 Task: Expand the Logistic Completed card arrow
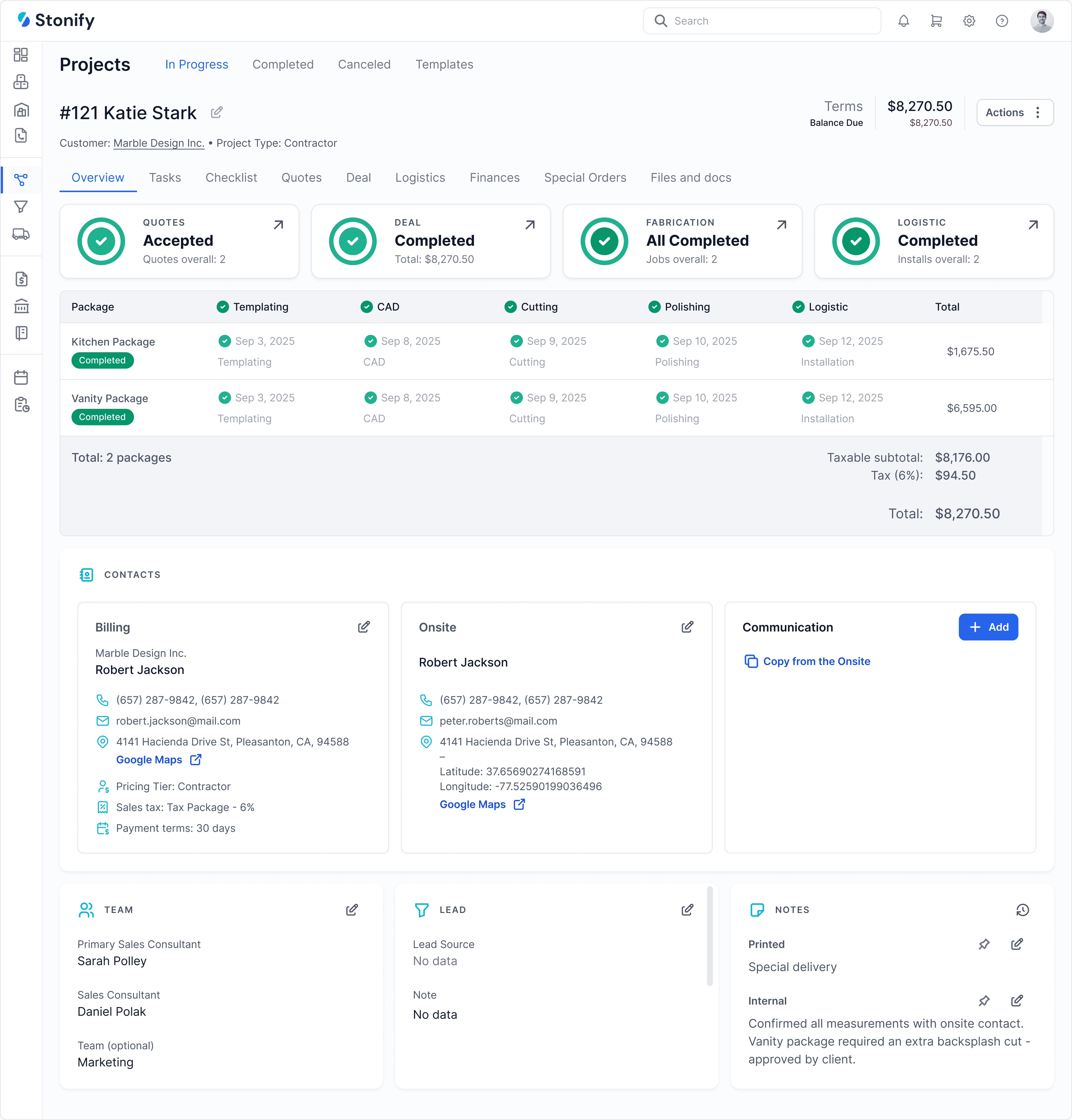(1033, 225)
